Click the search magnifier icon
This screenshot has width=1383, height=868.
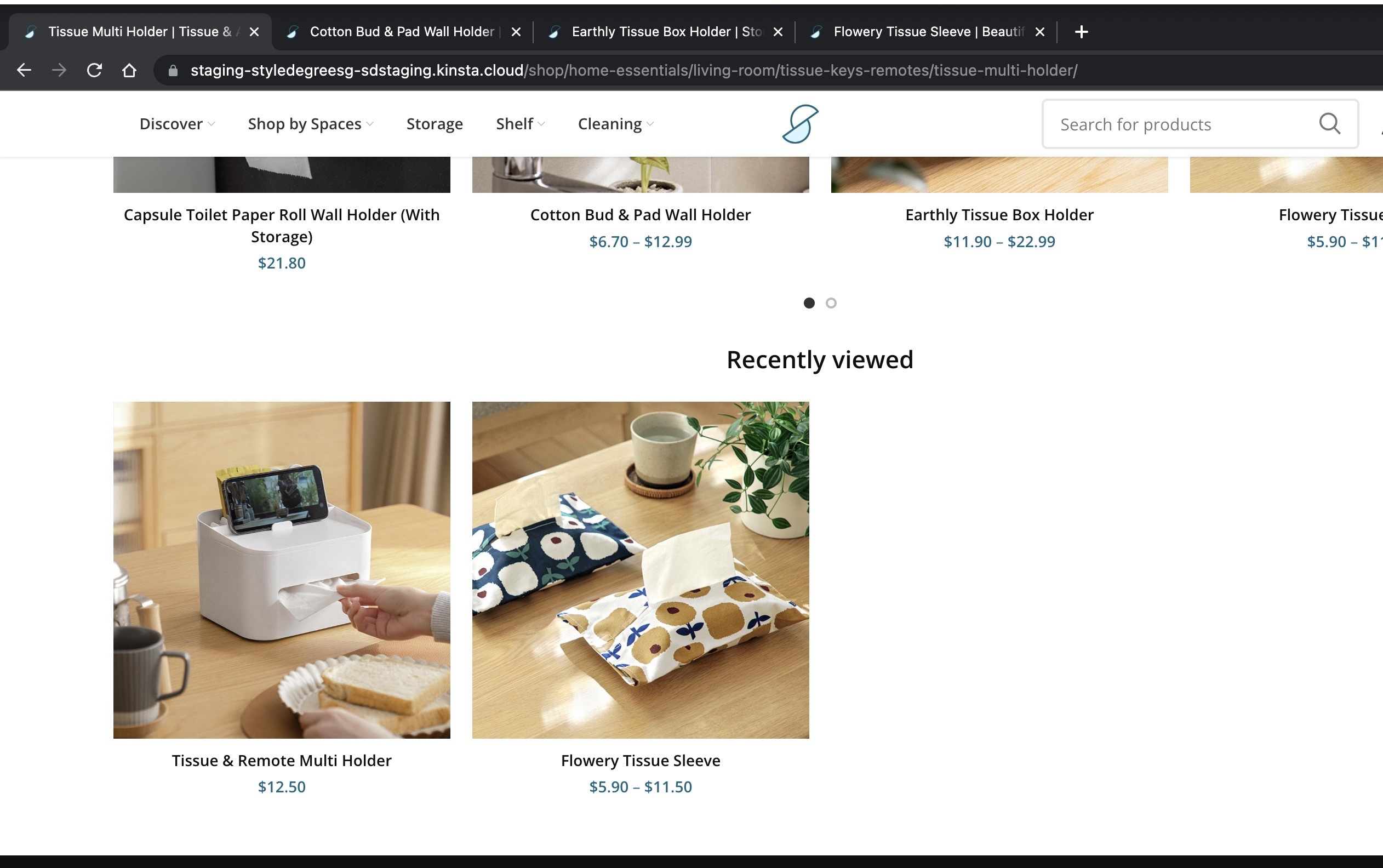pos(1329,123)
